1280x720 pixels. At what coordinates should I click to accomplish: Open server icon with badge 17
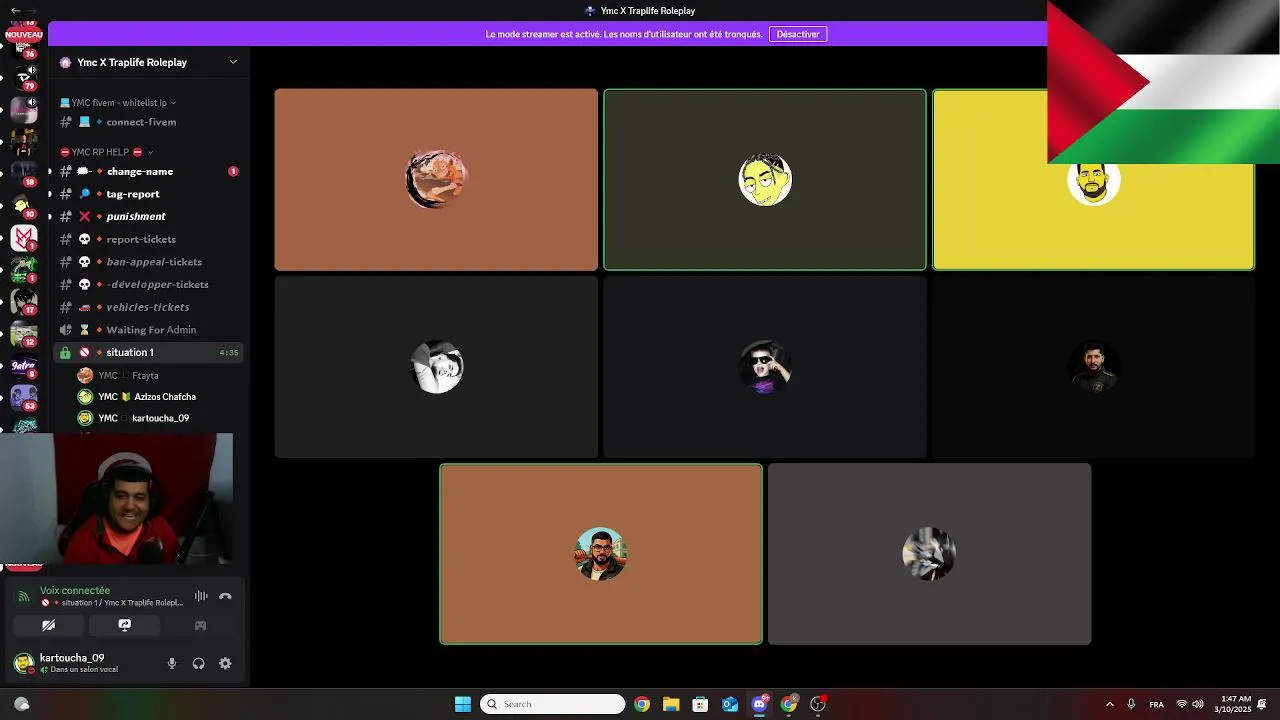24,301
